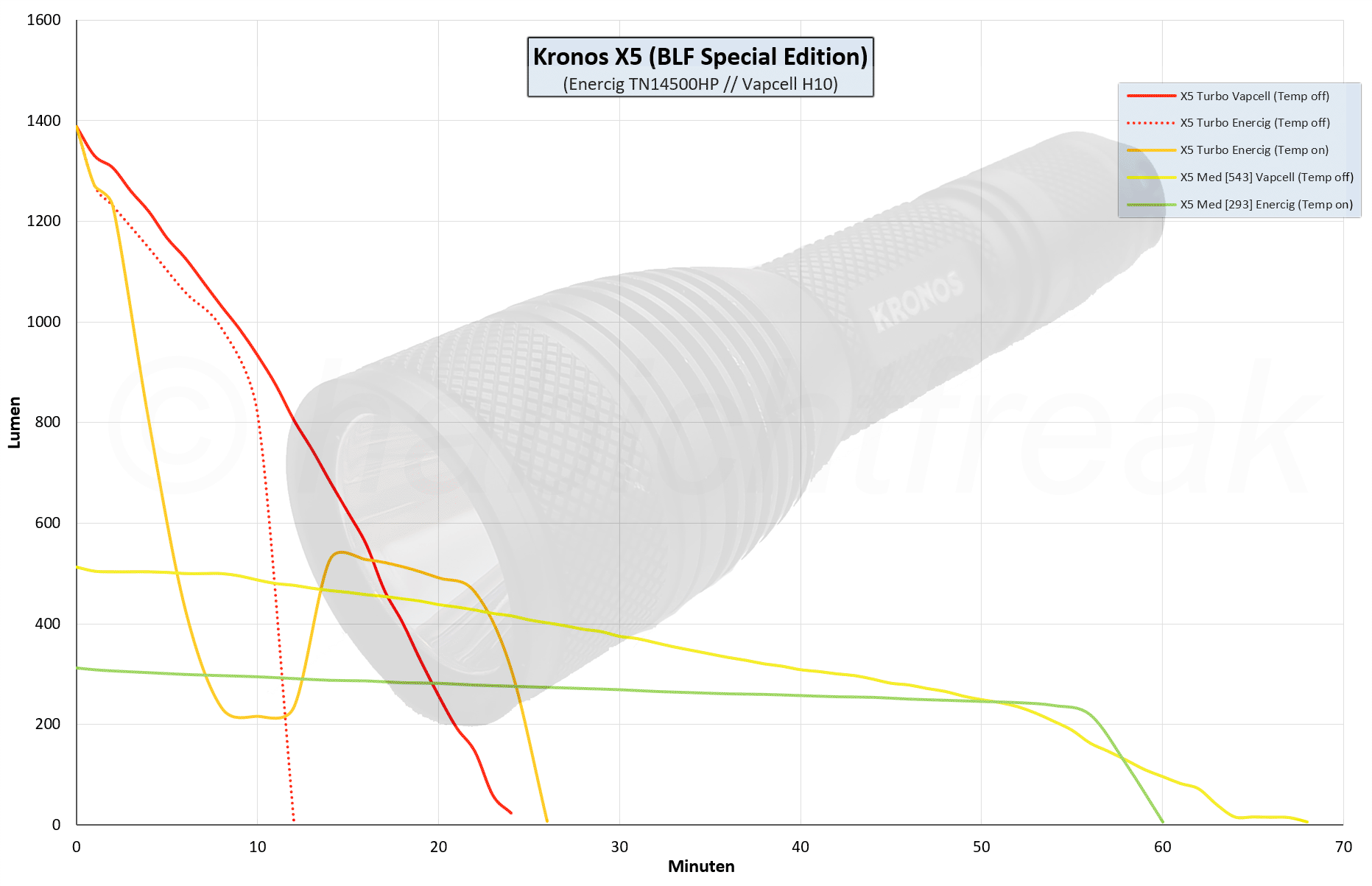Click the orange line swatch in legend
Image resolution: width=1372 pixels, height=886 pixels.
click(x=1151, y=150)
